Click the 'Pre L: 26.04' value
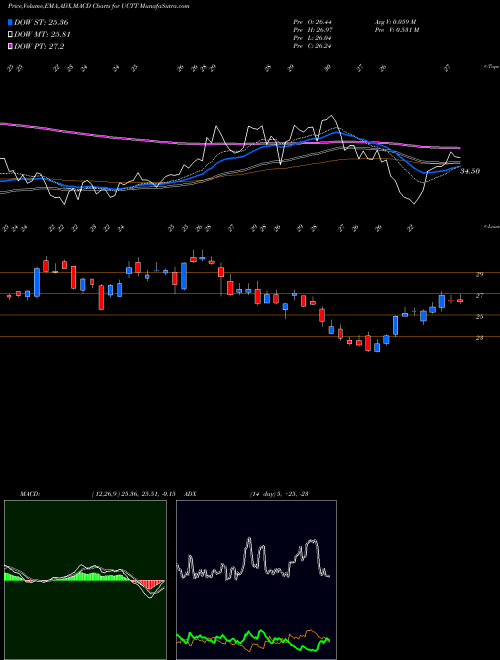This screenshot has width=500, height=660. 313,38
